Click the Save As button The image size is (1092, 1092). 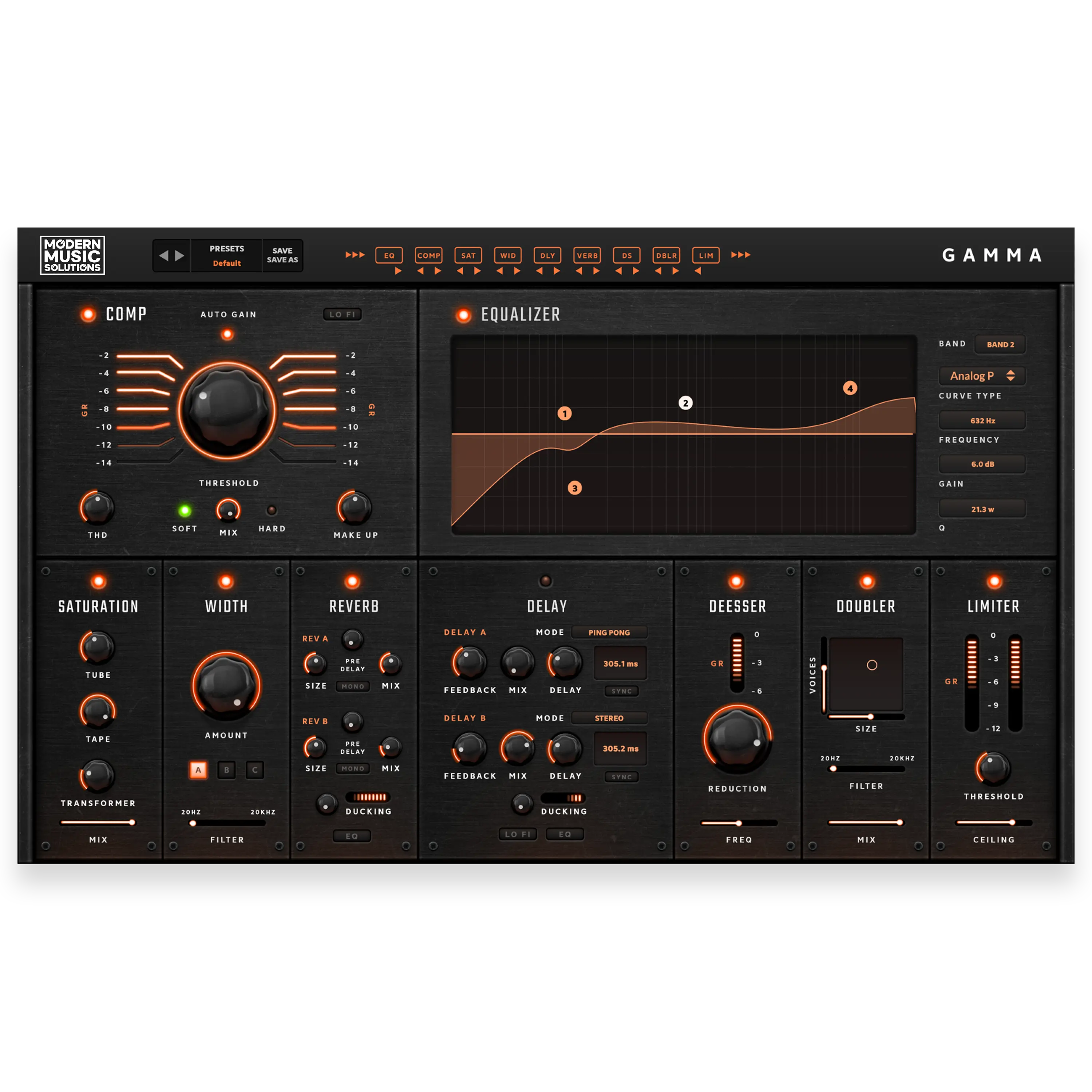pos(282,260)
